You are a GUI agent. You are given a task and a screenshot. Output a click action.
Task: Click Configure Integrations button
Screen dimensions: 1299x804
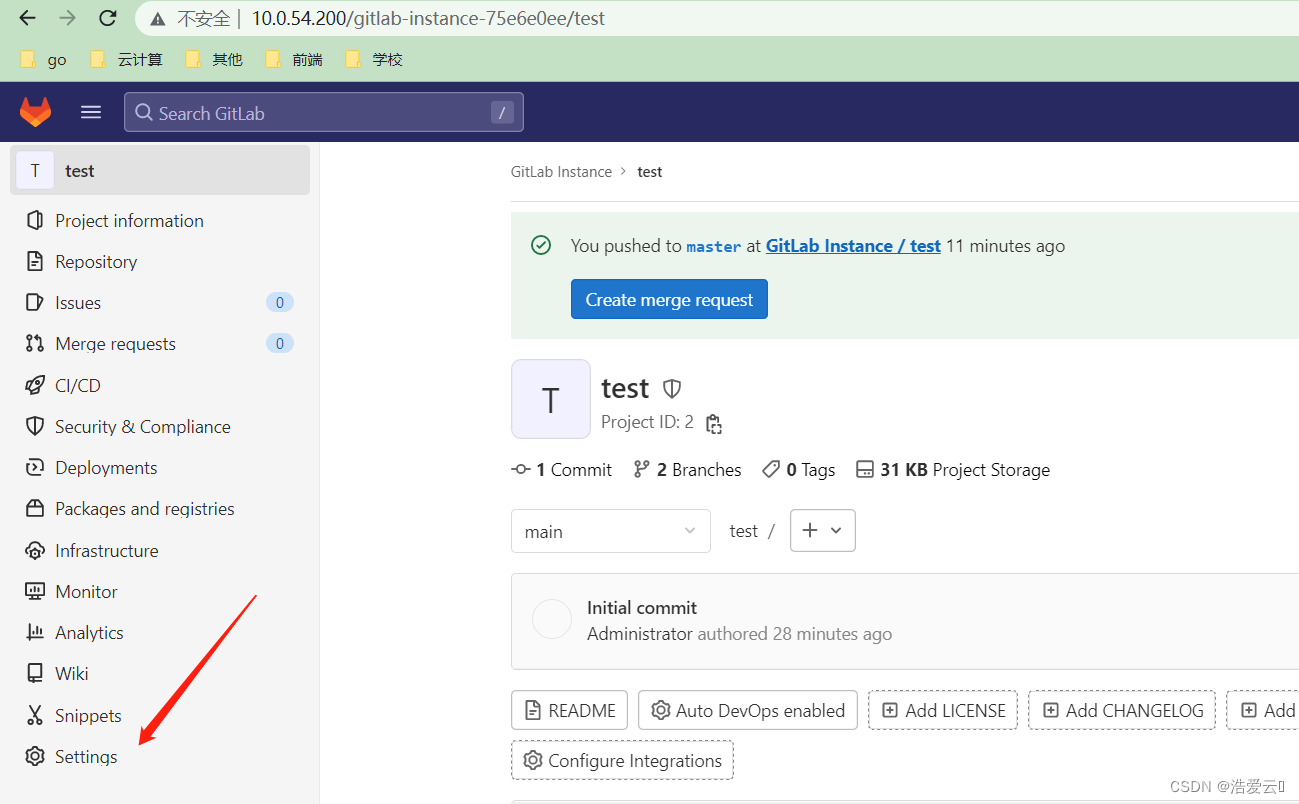click(622, 760)
